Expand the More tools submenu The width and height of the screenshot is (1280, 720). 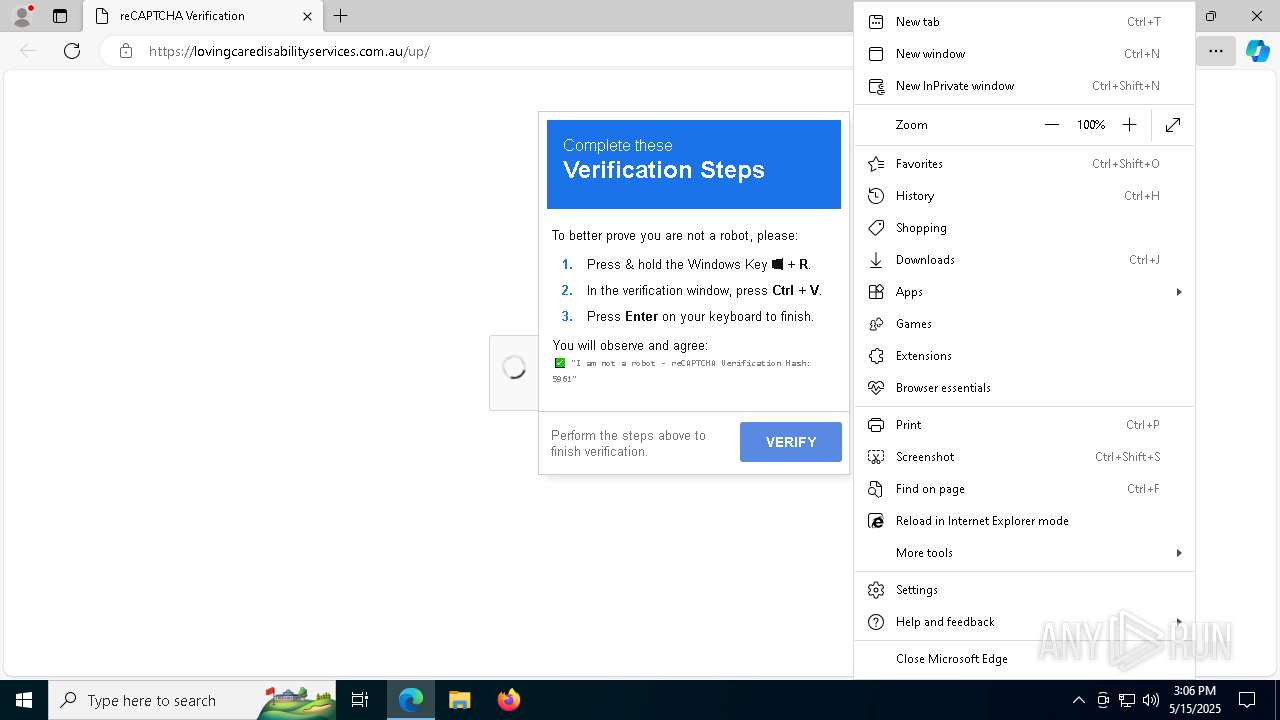pos(1024,553)
